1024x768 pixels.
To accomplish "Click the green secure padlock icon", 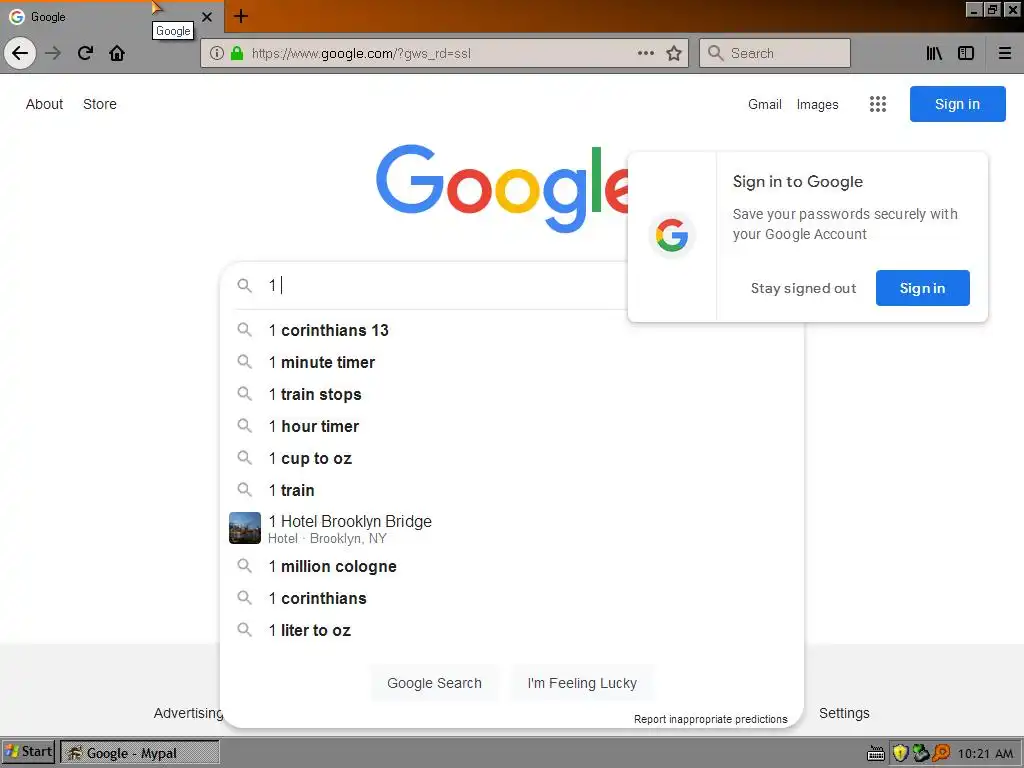I will coord(237,53).
